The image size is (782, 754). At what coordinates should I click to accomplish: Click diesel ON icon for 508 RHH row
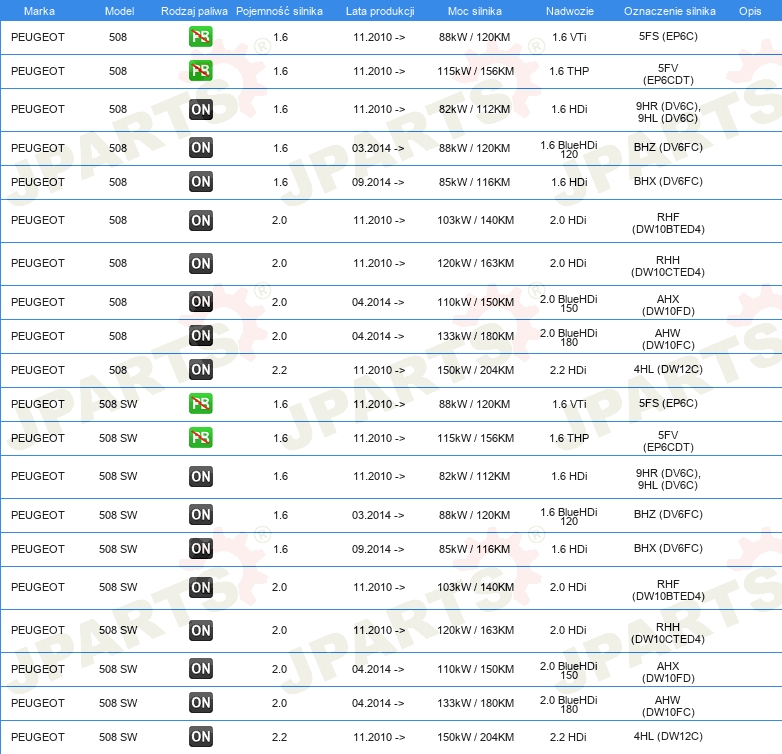point(200,263)
